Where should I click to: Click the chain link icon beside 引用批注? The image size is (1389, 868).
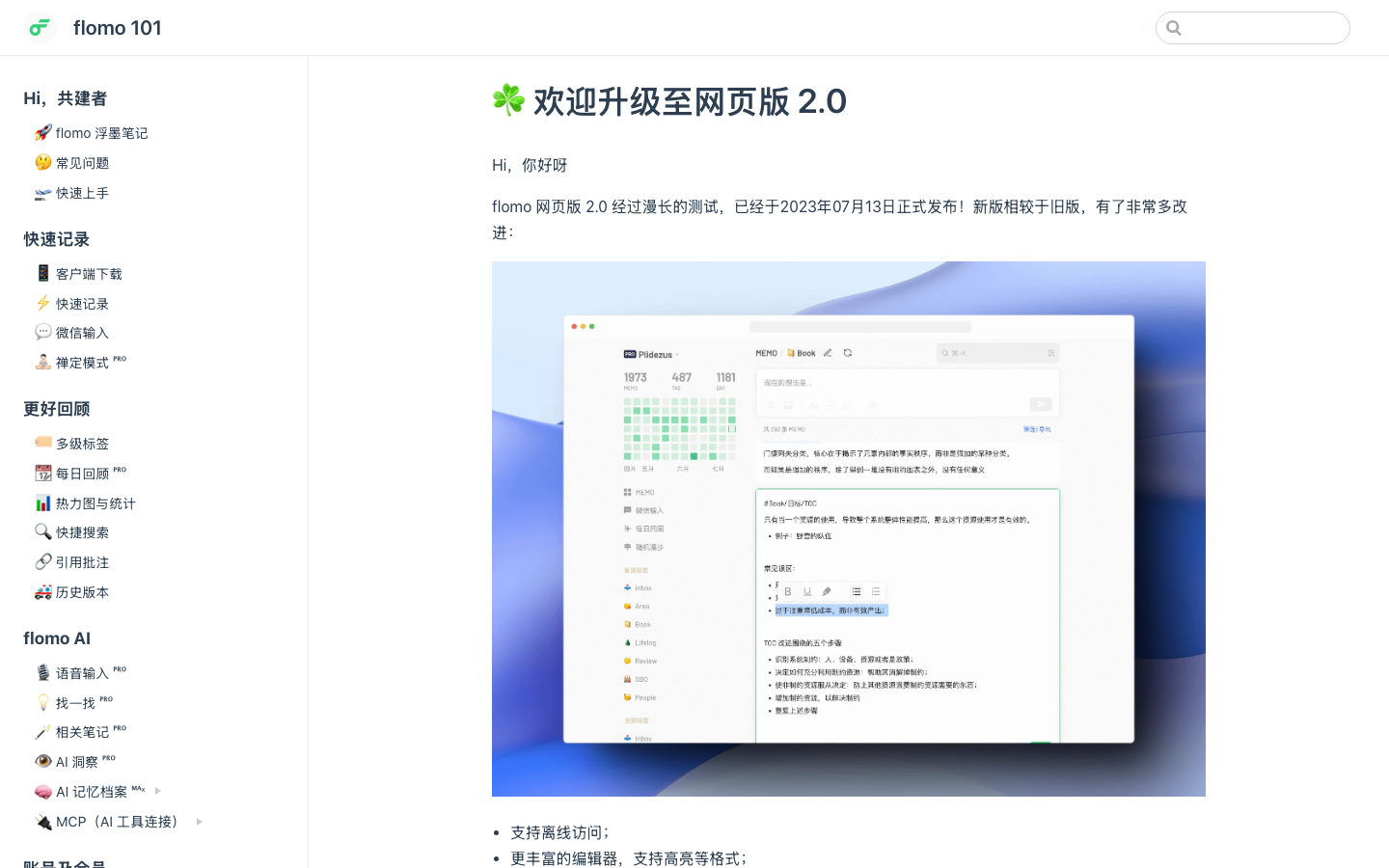pos(42,562)
